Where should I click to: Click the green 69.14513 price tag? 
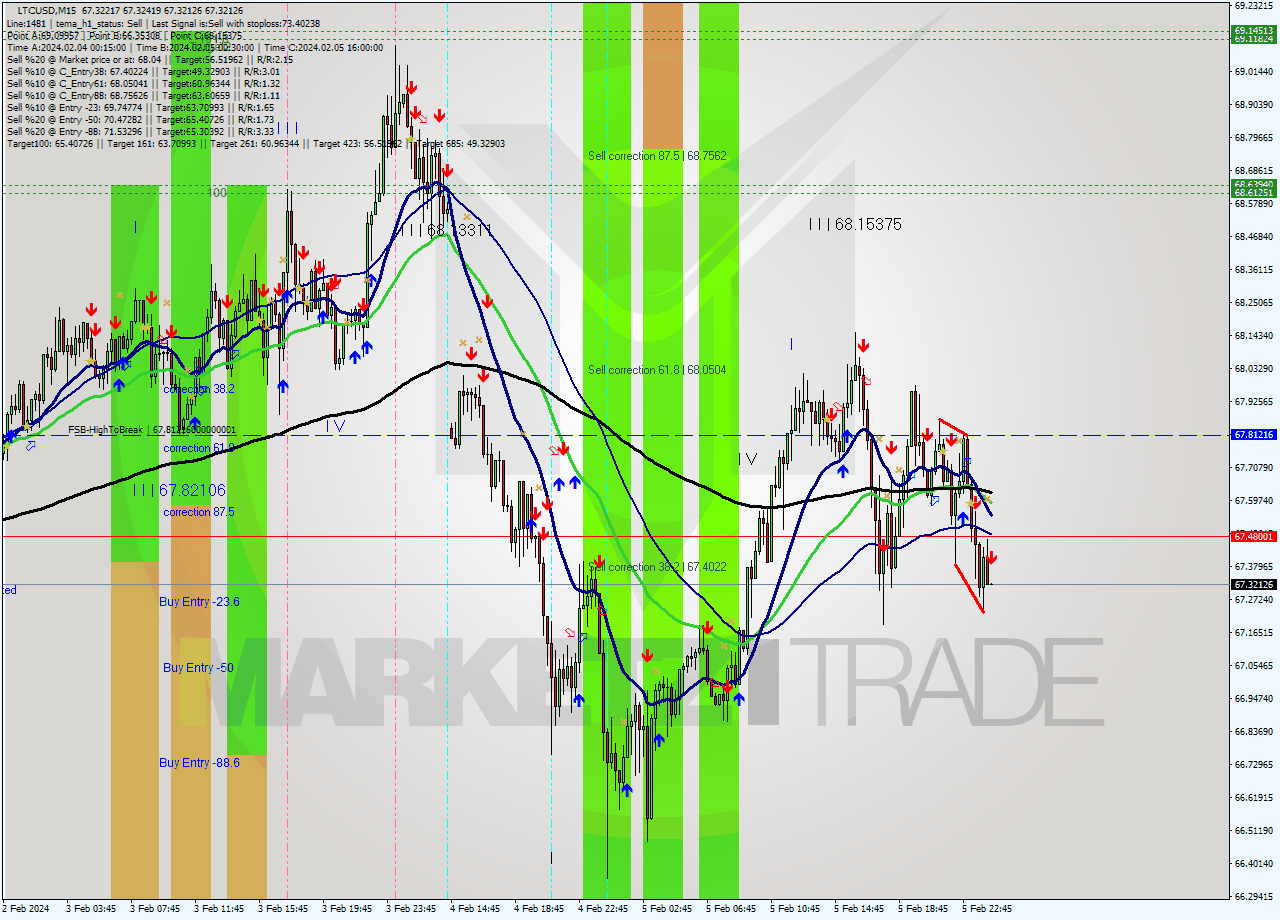click(x=1254, y=30)
